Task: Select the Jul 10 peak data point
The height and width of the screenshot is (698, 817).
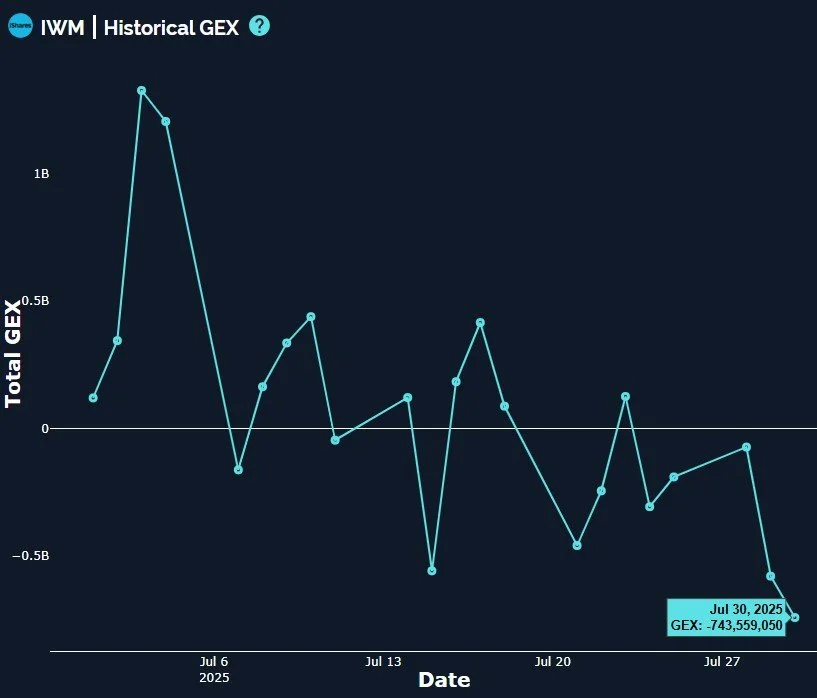Action: [311, 317]
